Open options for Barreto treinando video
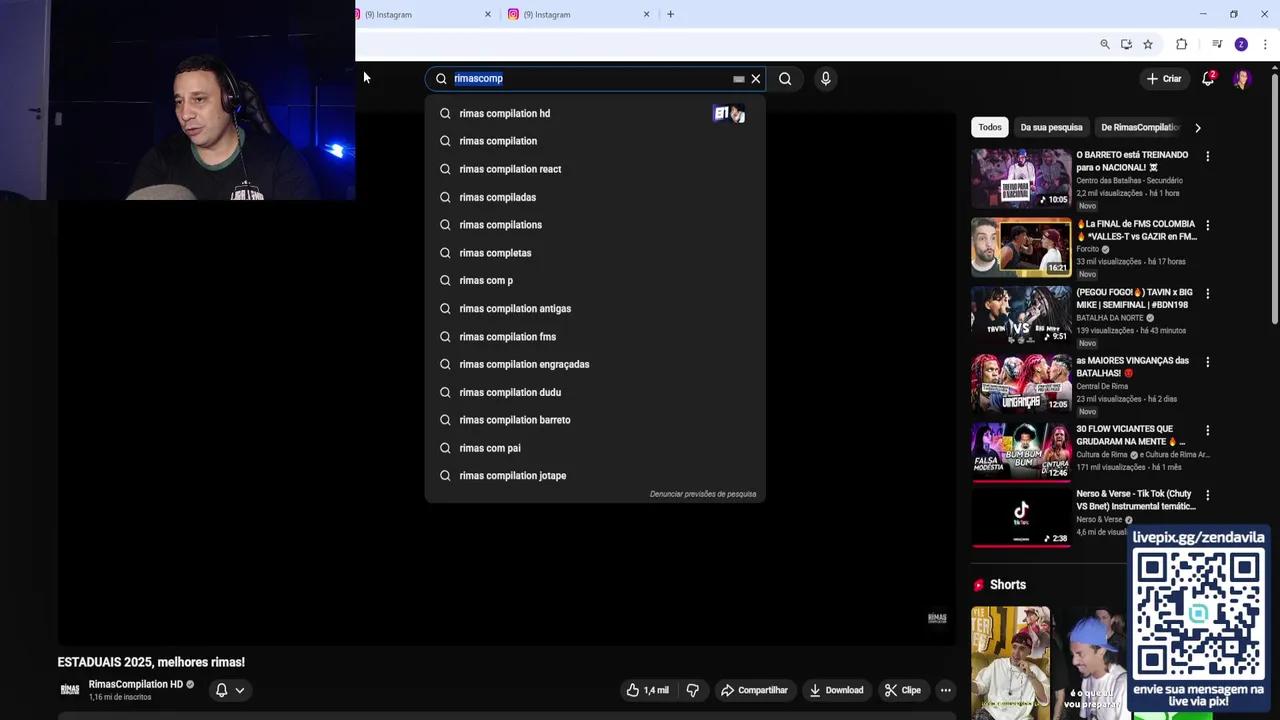The image size is (1280, 720). [x=1207, y=156]
